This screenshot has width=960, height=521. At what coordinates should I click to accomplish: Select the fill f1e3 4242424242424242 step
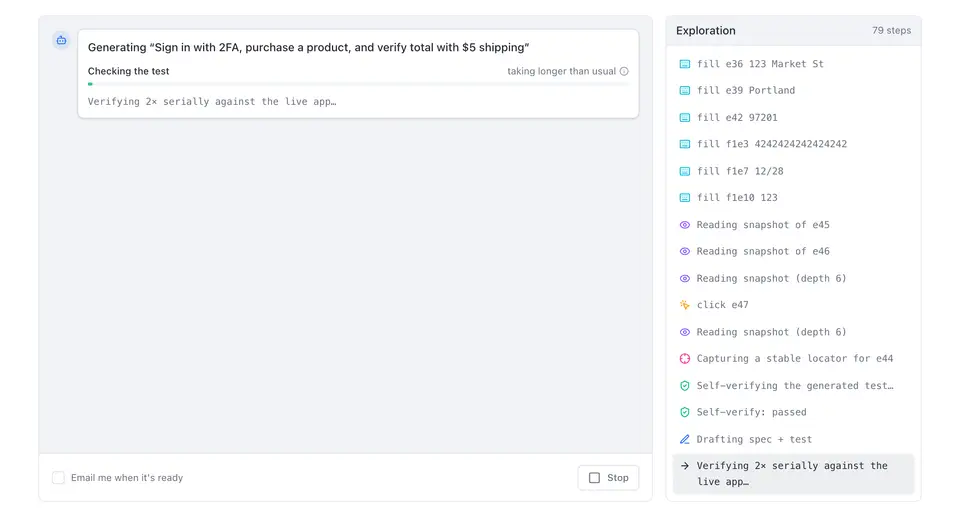click(793, 144)
